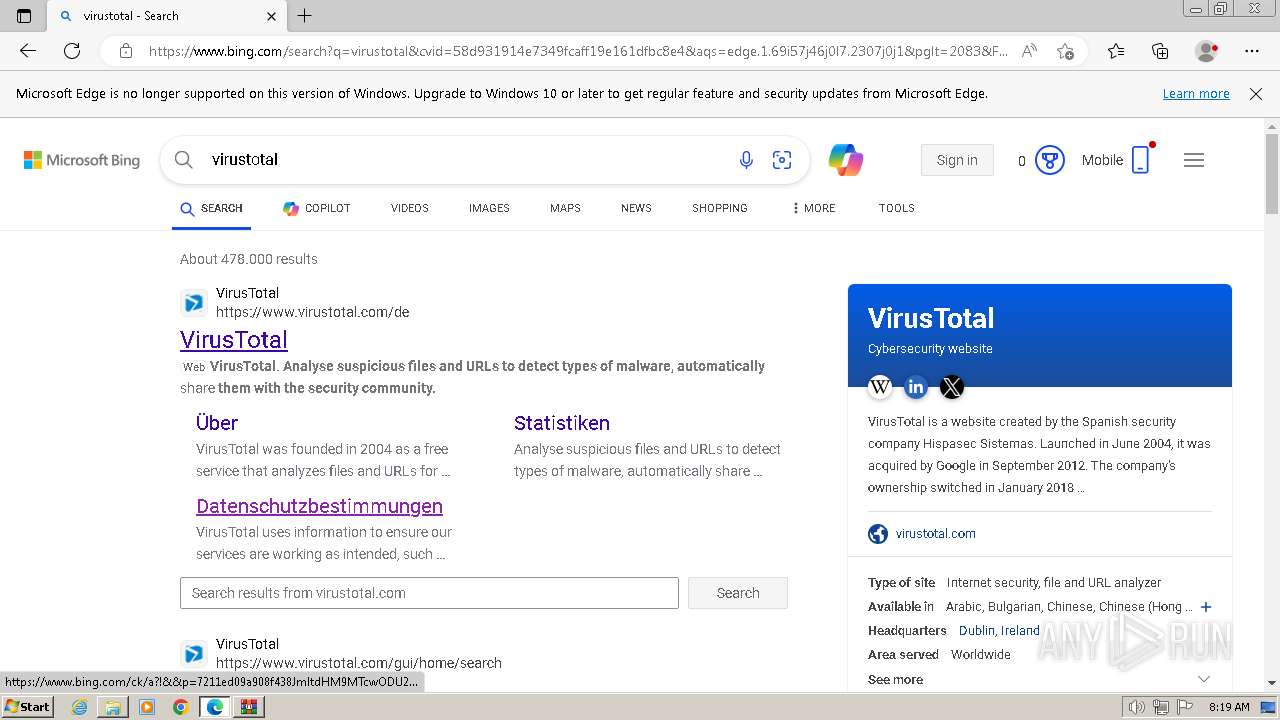Open the Read aloud icon
This screenshot has width=1280, height=720.
pyautogui.click(x=1029, y=51)
